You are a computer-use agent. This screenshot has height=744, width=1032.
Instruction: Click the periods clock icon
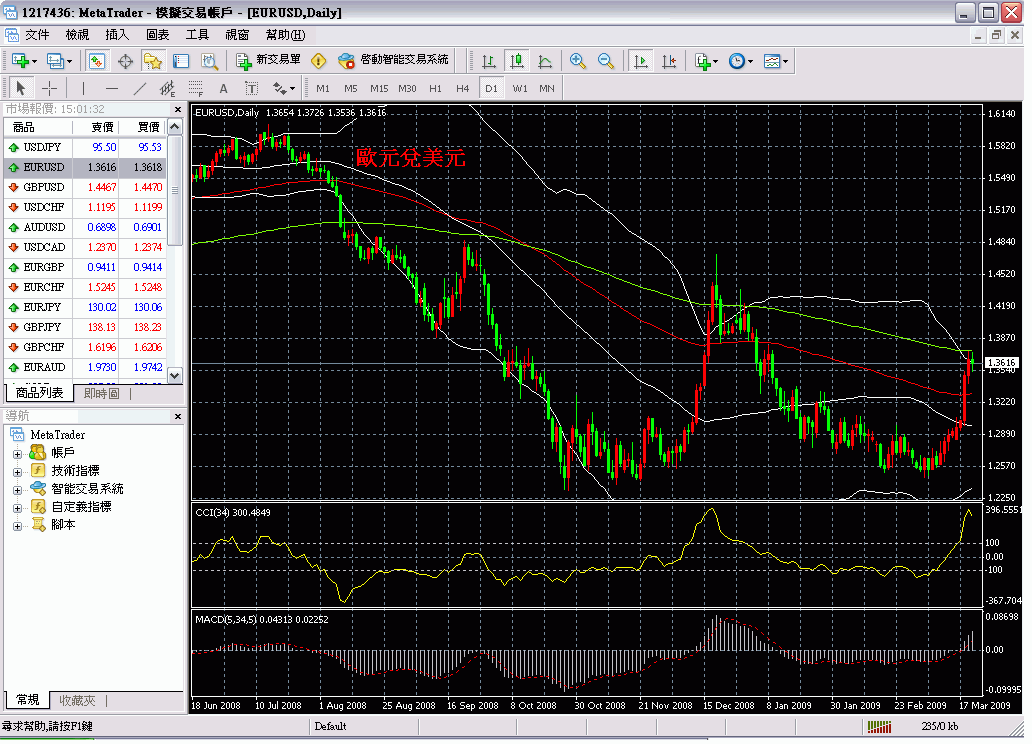[x=736, y=61]
